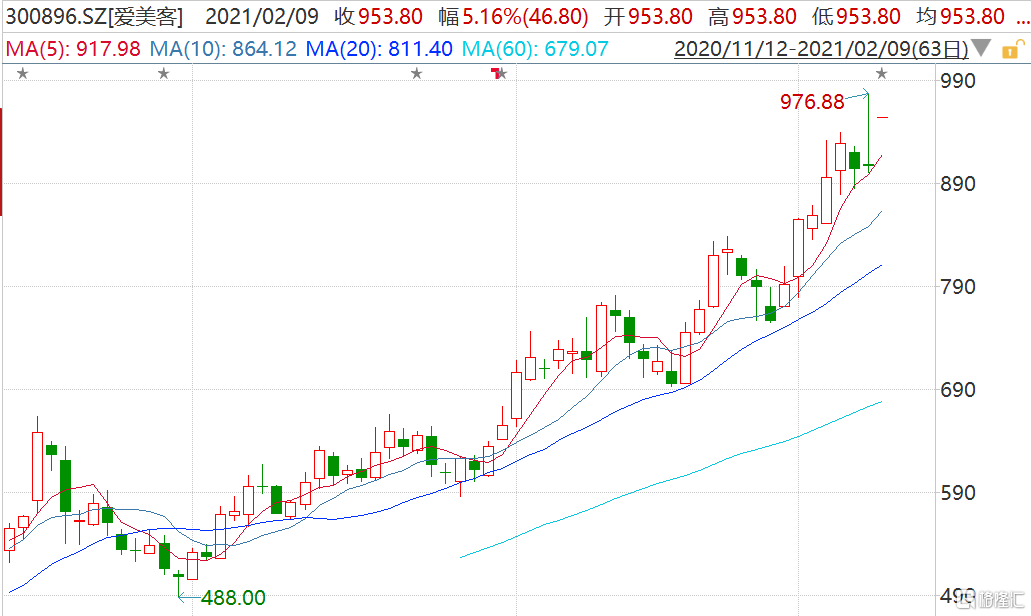Click the leftmost star event marker
This screenshot has height=616, width=1031.
click(x=23, y=74)
